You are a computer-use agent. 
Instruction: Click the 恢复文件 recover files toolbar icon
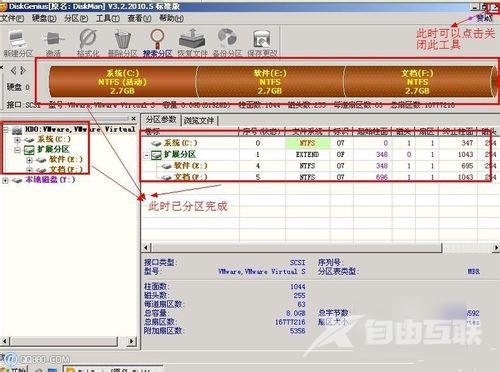coord(192,43)
